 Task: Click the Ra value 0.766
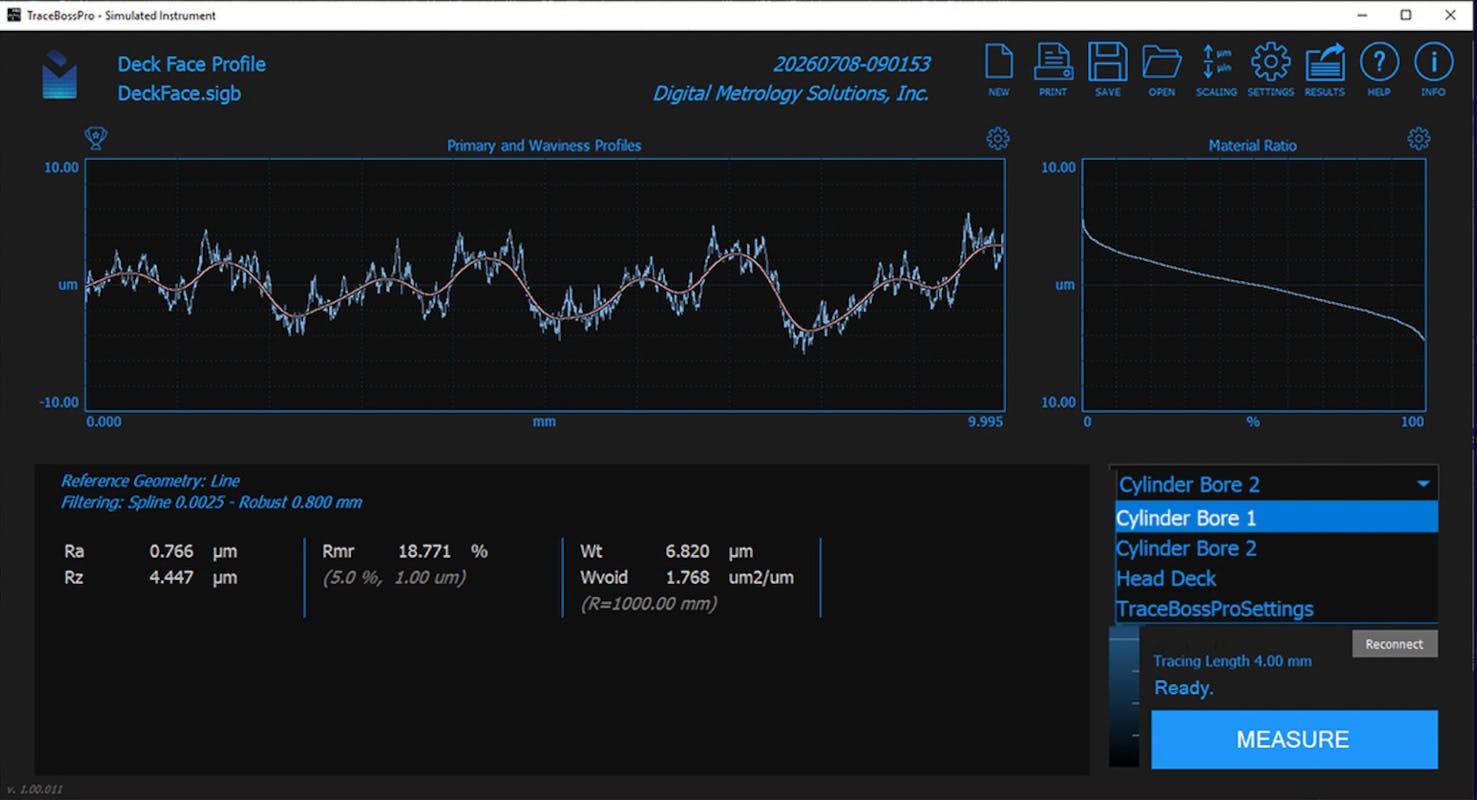point(171,551)
